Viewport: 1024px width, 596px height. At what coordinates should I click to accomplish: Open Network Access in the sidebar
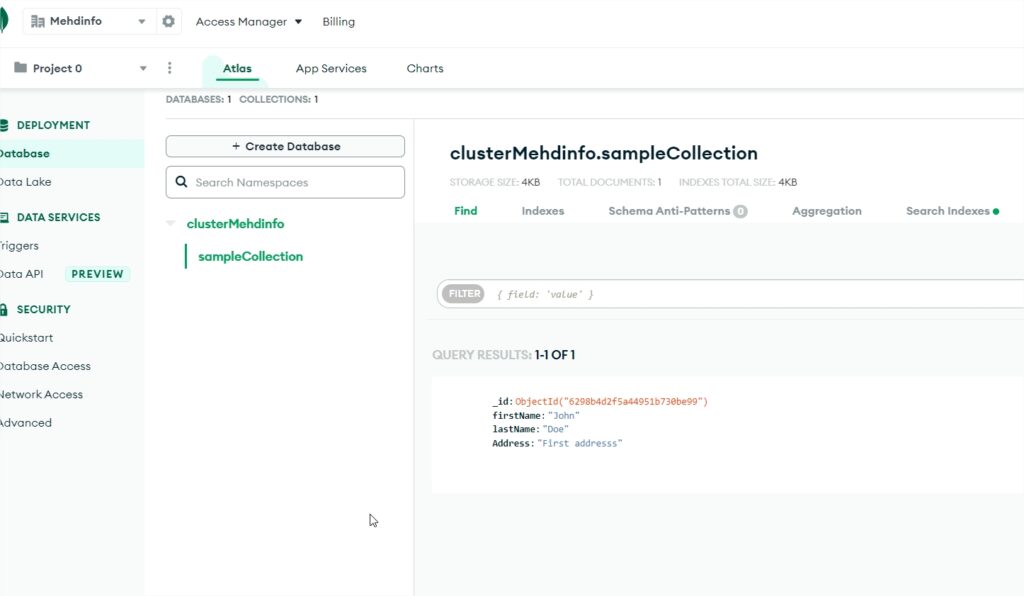coord(41,394)
